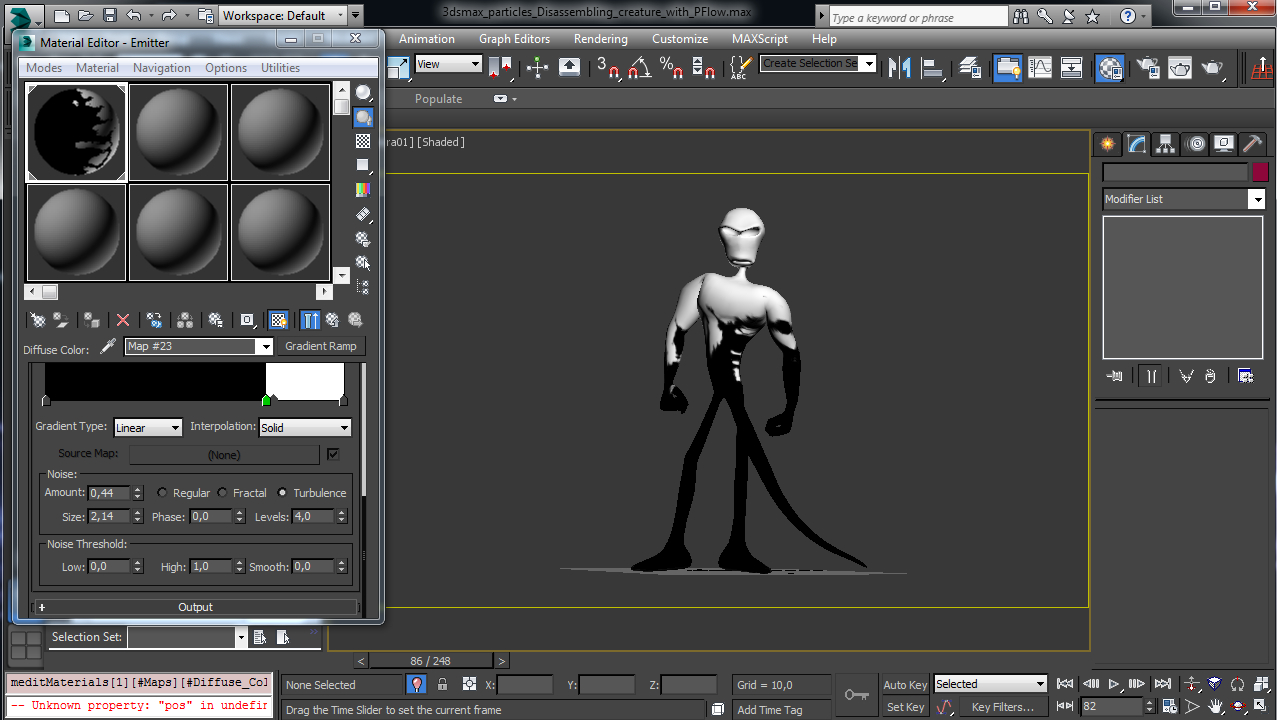Screen dimensions: 1277x720
Task: Open the Modes menu in Material Editor
Action: pyautogui.click(x=44, y=68)
